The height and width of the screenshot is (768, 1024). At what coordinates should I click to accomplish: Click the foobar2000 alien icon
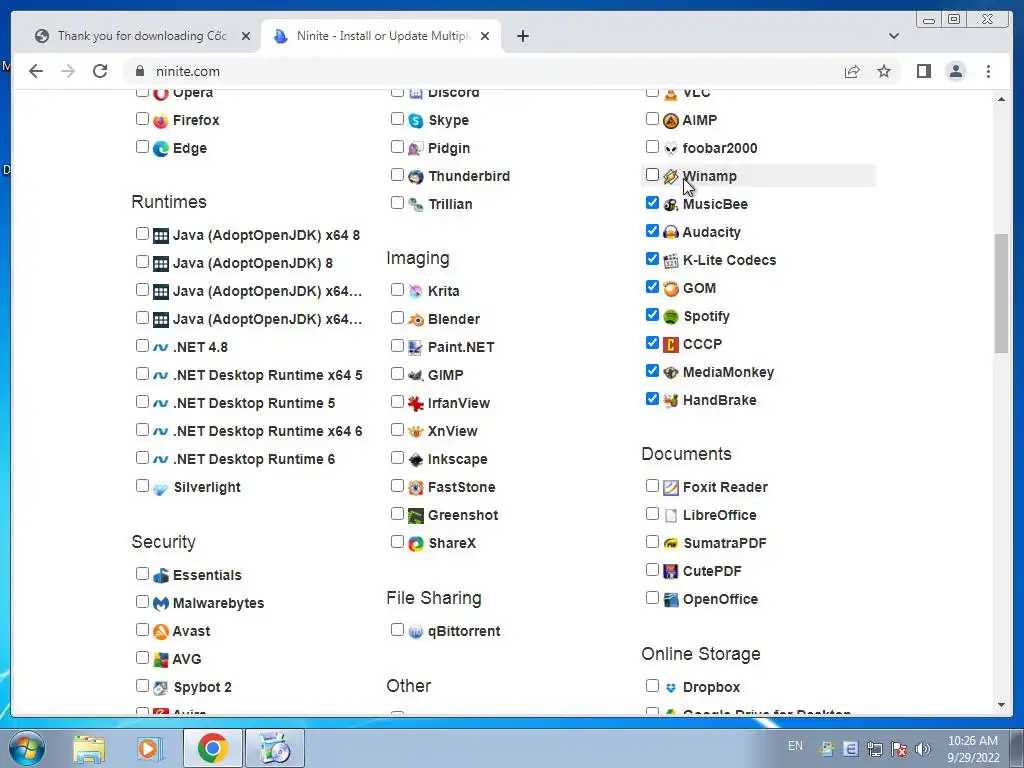click(671, 149)
